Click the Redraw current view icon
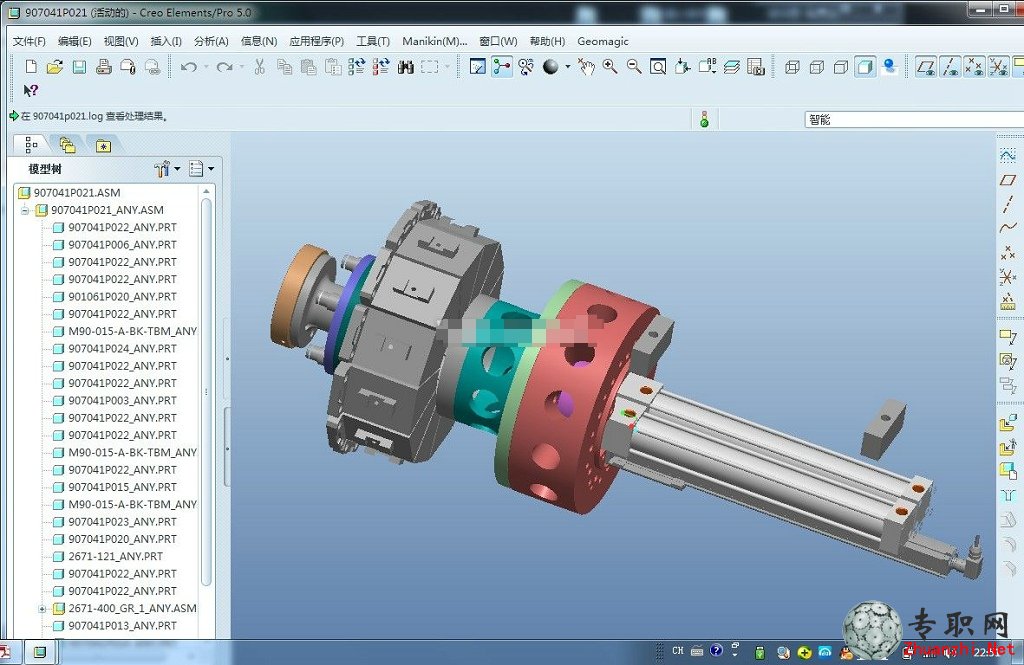 click(x=477, y=67)
